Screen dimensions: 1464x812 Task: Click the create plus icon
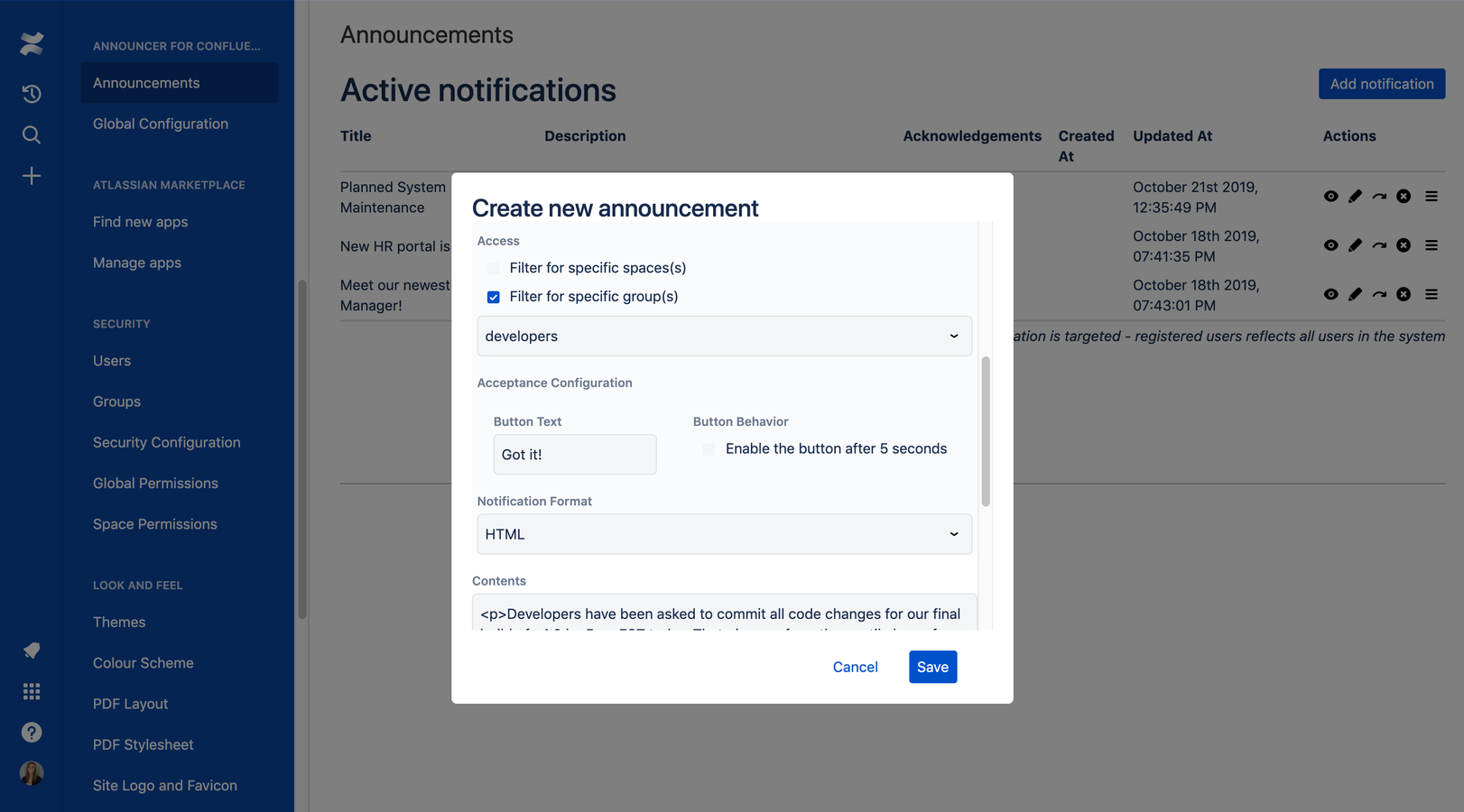point(32,176)
